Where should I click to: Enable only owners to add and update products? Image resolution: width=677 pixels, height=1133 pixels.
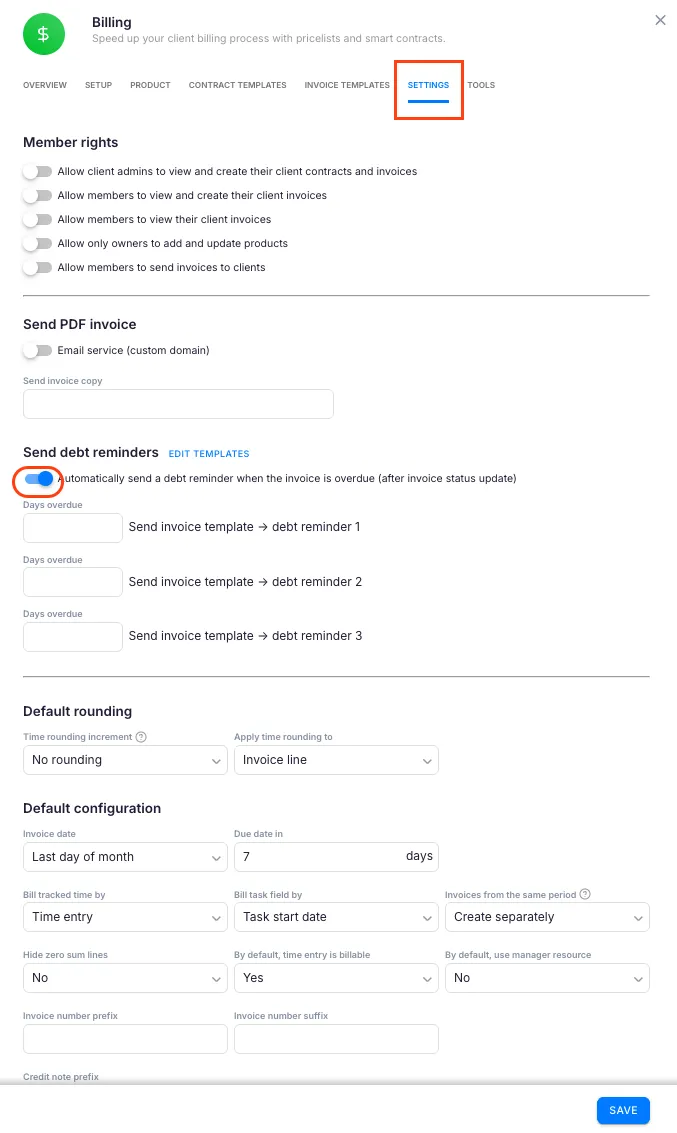pyautogui.click(x=37, y=243)
